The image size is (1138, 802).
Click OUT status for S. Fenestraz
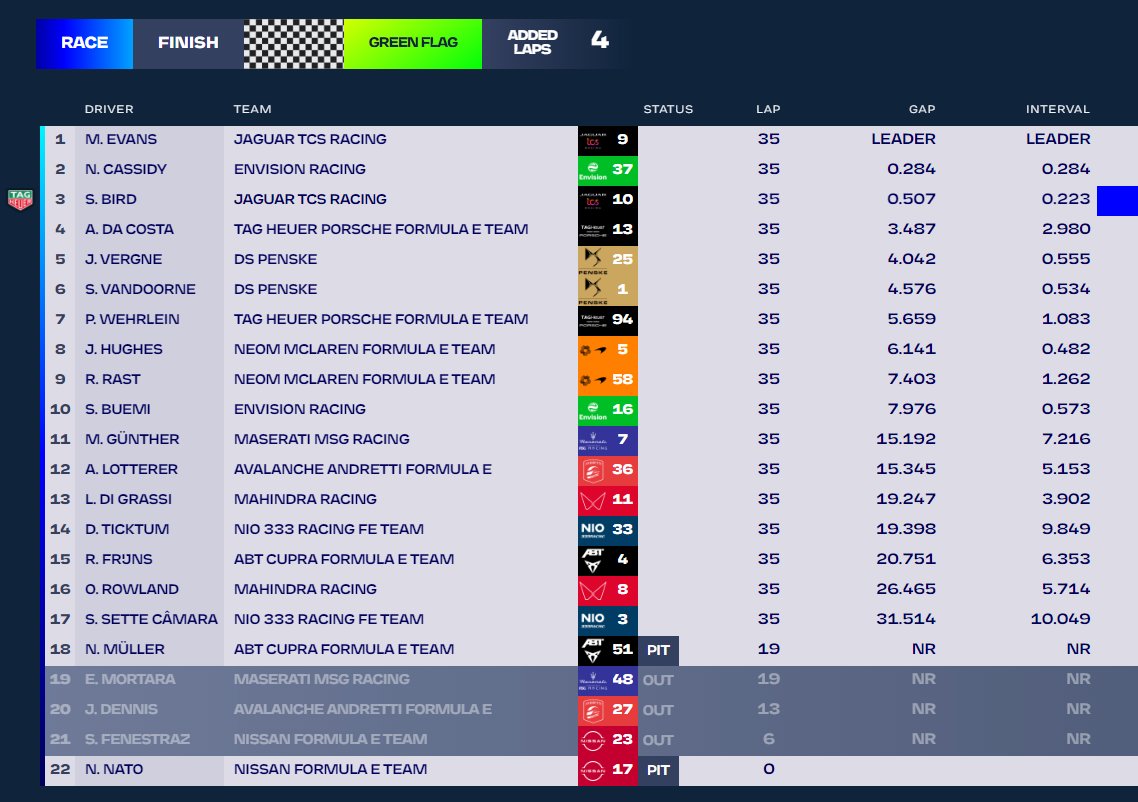(x=658, y=740)
